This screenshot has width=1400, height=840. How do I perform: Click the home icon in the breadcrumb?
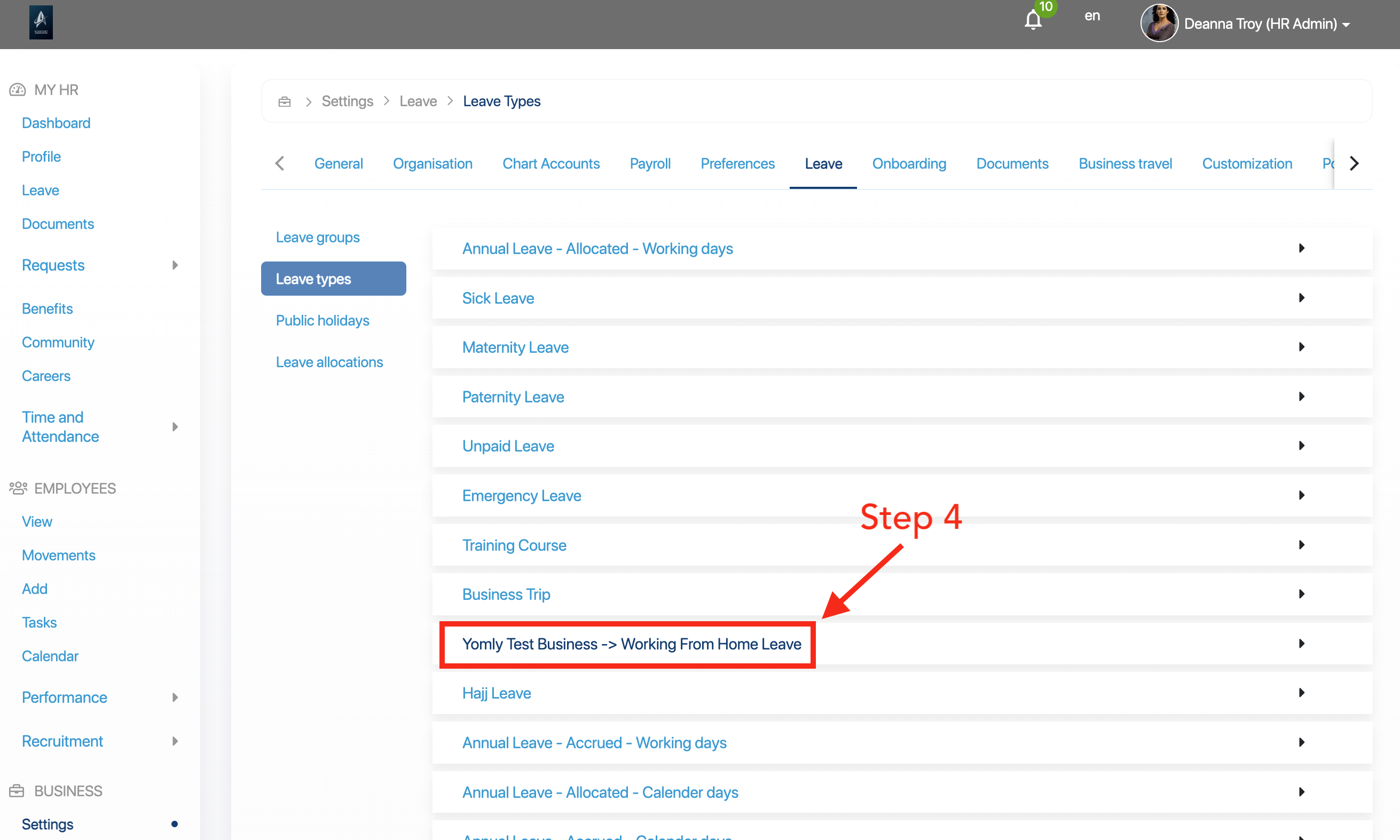(284, 101)
